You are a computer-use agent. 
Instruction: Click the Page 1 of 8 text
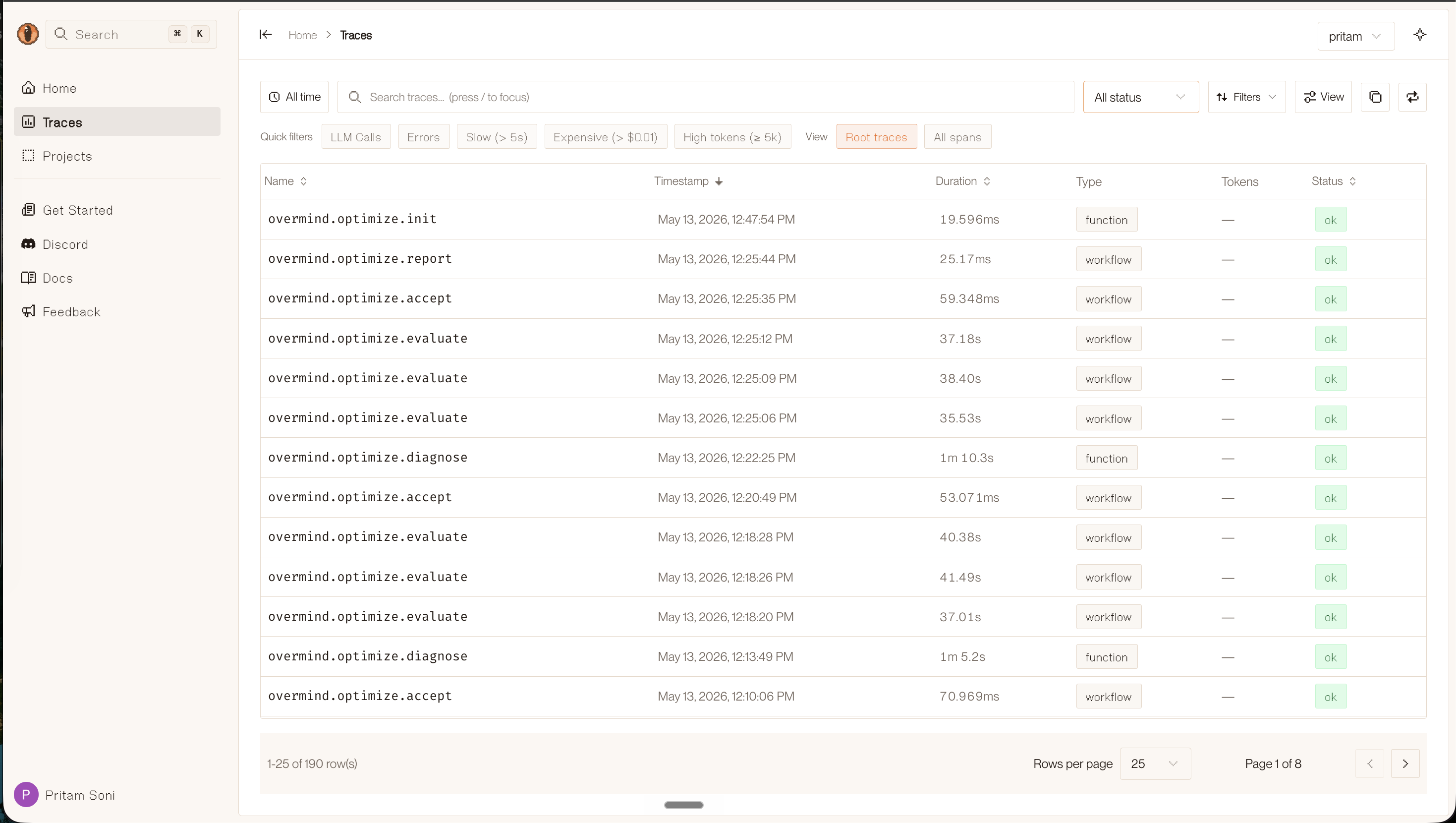tap(1273, 764)
